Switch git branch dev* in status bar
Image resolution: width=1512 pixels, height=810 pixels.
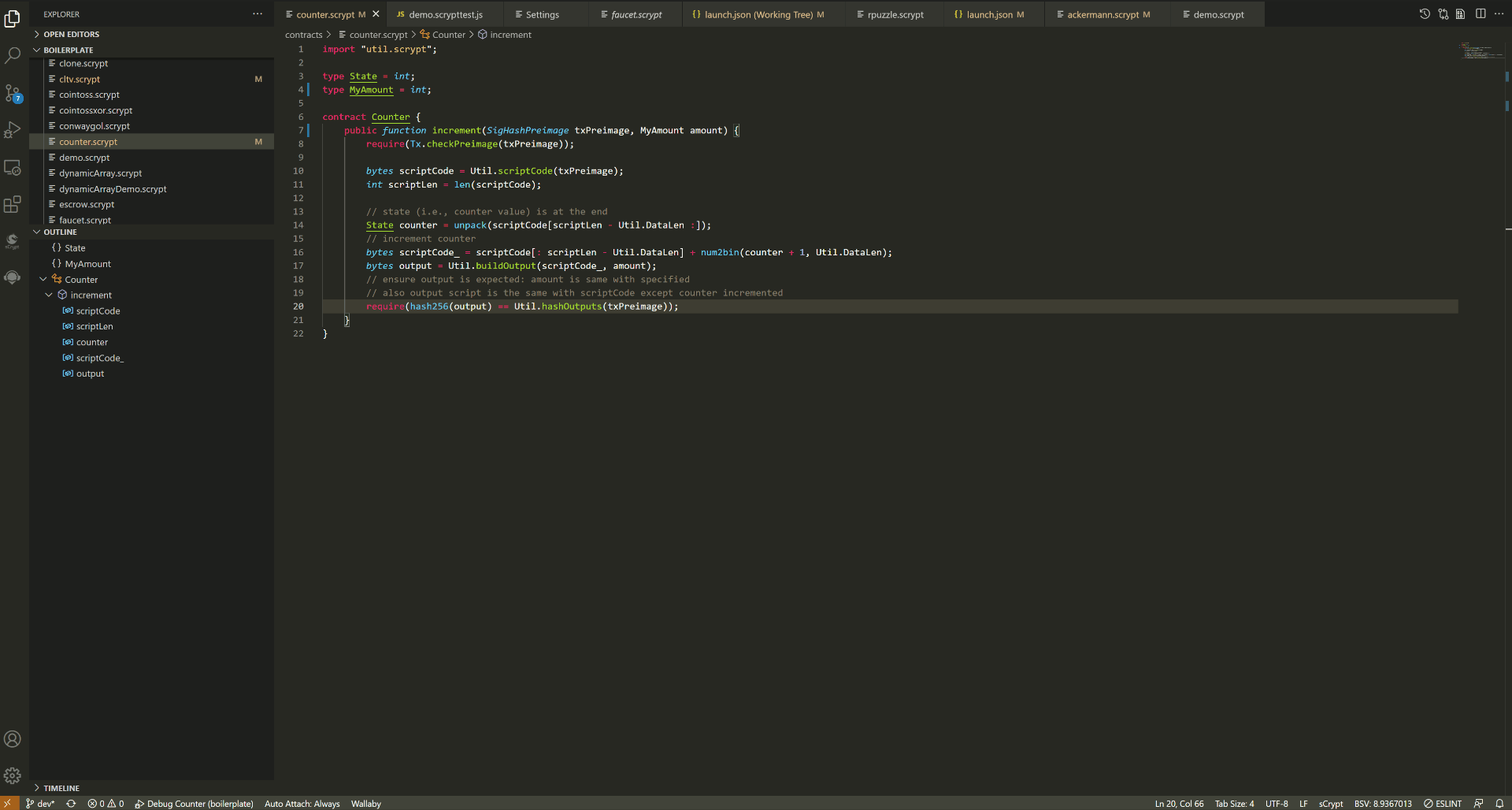coord(40,804)
